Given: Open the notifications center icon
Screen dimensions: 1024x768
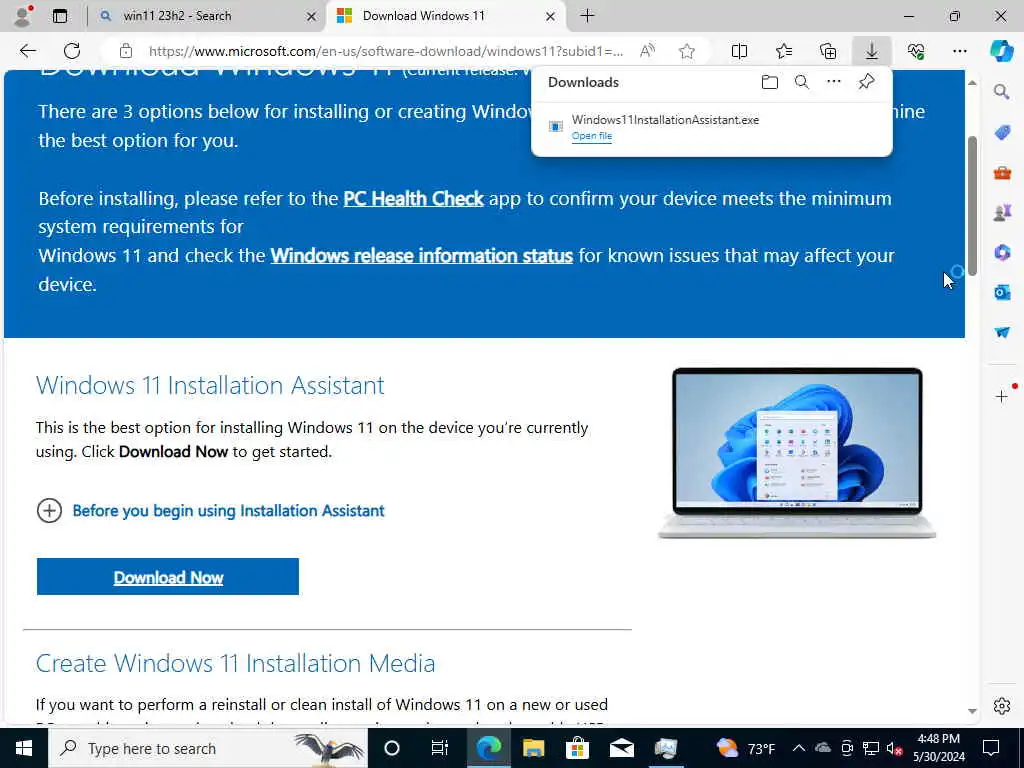Looking at the screenshot, I should point(991,748).
